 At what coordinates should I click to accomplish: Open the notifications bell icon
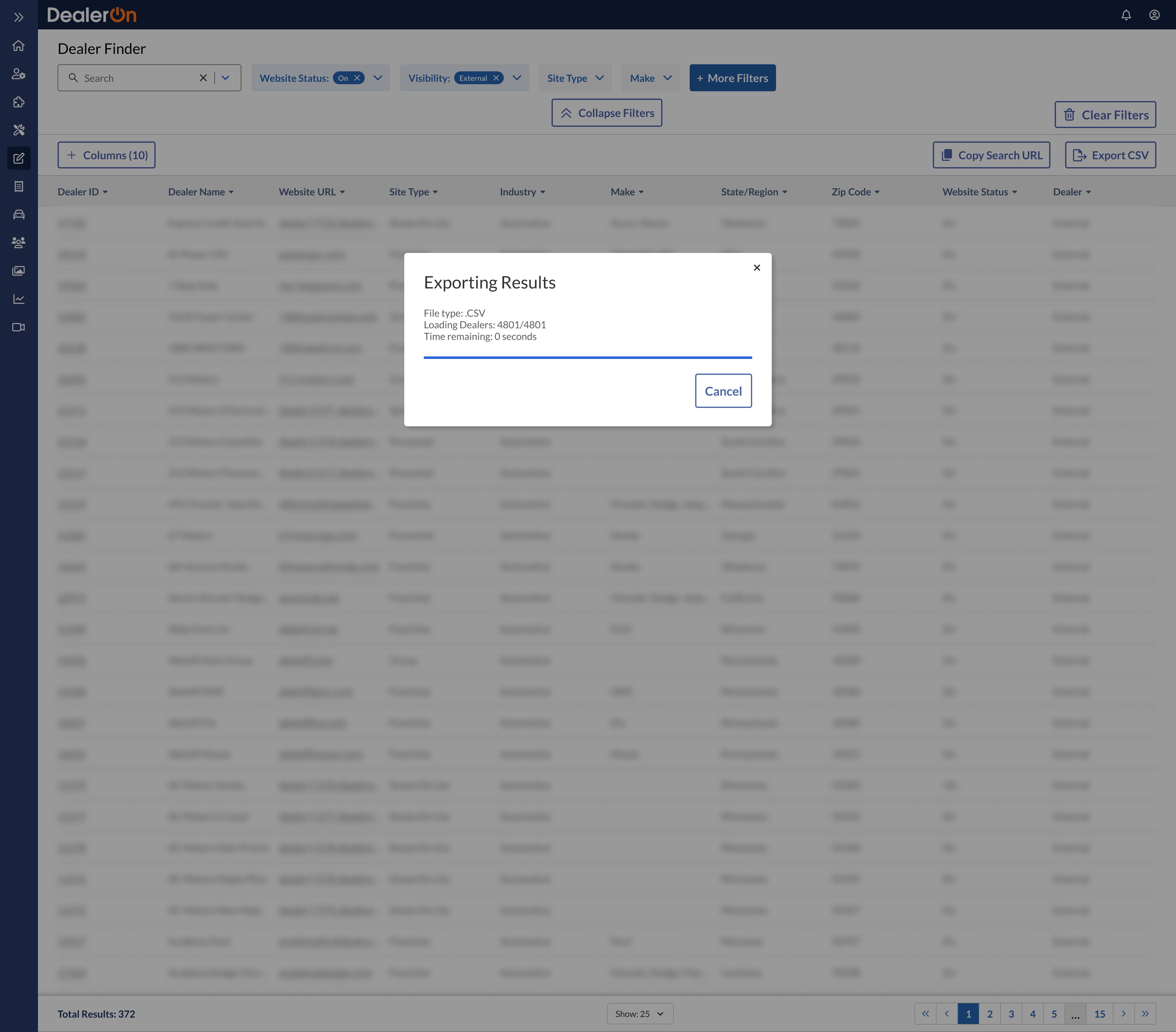pos(1126,15)
